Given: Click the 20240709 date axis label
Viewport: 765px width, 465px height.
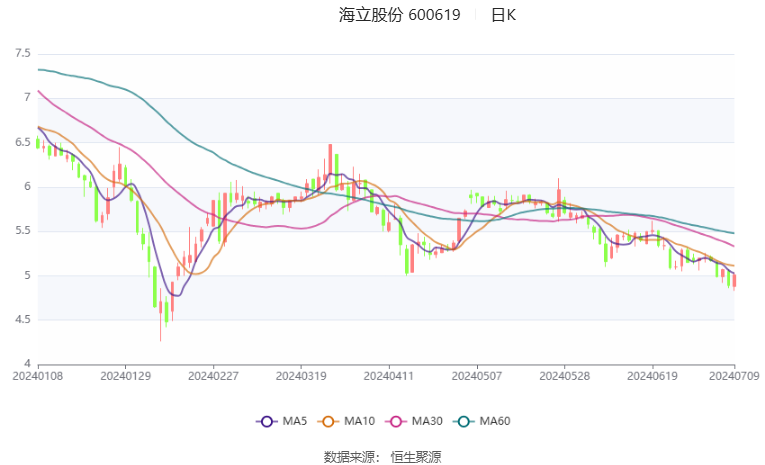Looking at the screenshot, I should (x=734, y=376).
